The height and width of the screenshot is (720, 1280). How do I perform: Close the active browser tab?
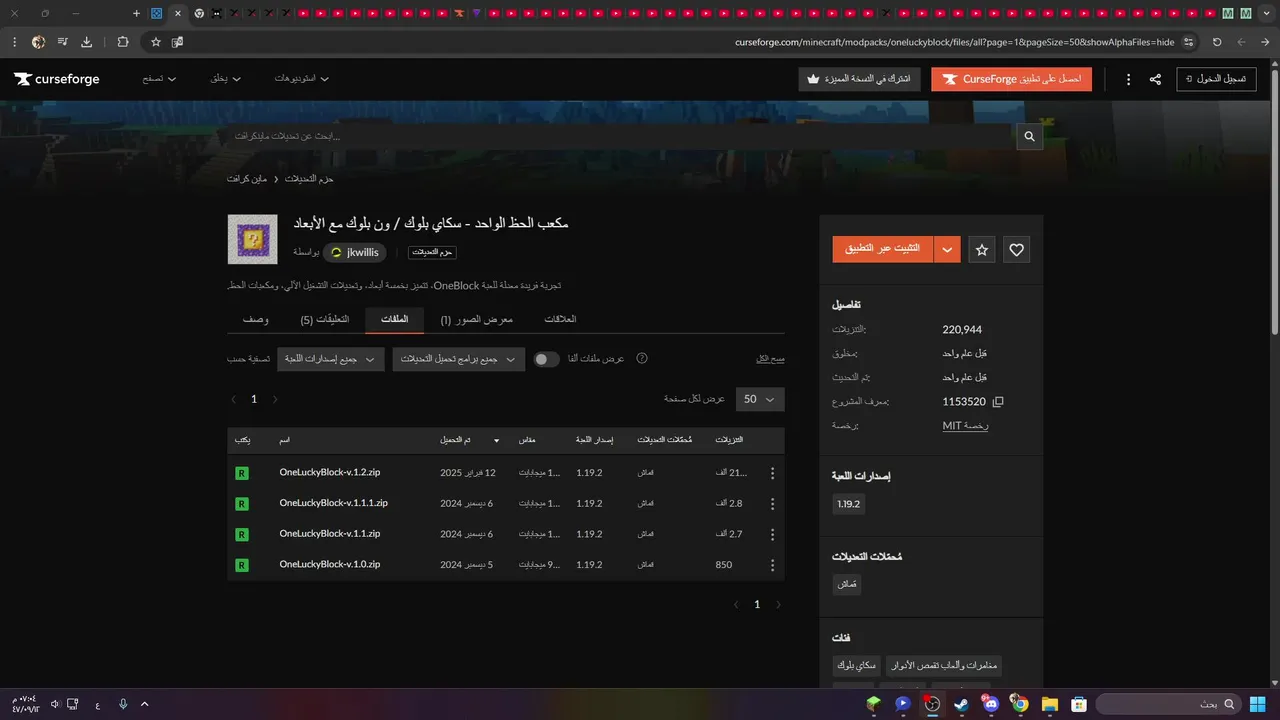click(x=177, y=14)
